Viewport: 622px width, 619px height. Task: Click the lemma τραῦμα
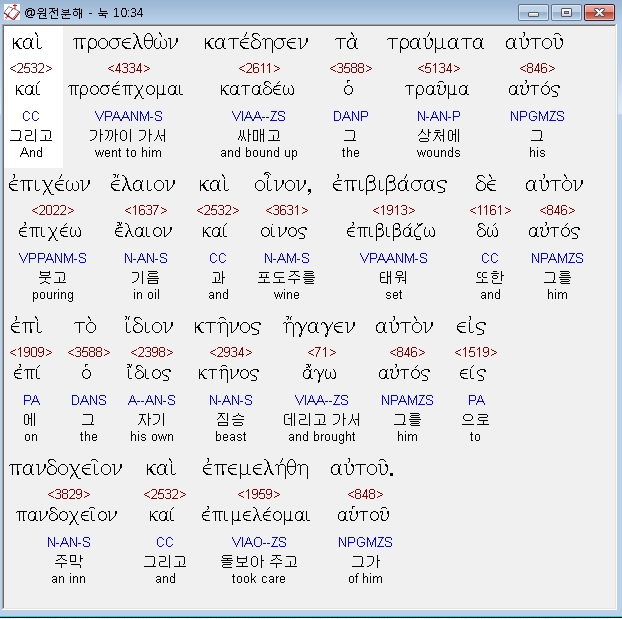[x=437, y=90]
